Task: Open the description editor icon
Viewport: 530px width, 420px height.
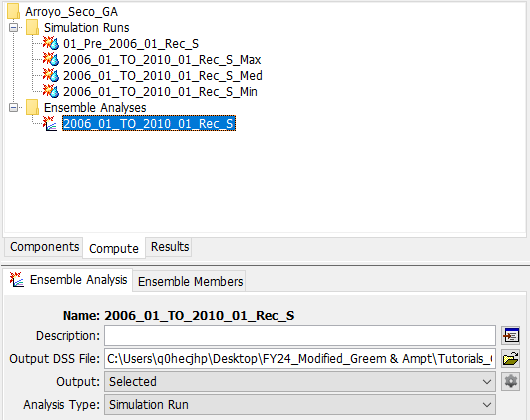Action: tap(510, 336)
